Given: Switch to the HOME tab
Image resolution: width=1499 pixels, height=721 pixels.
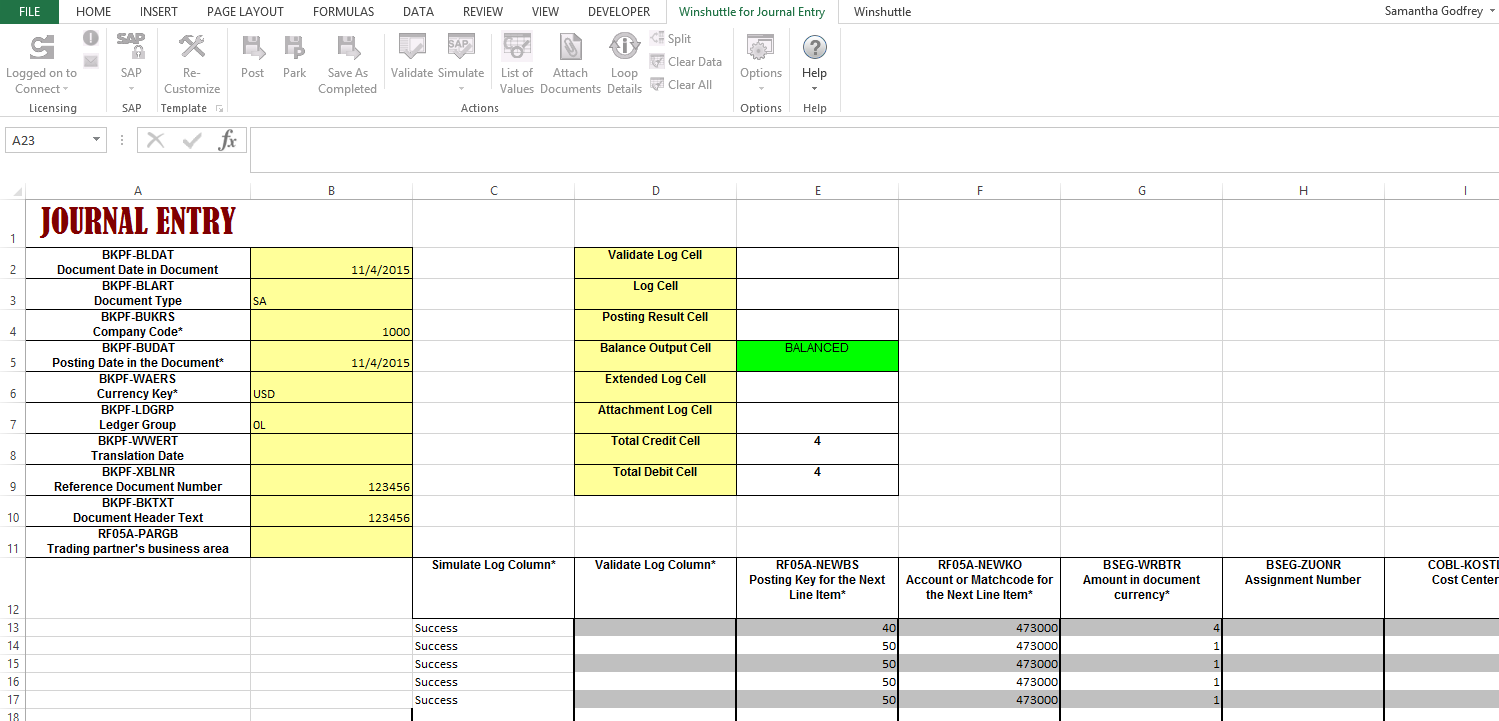Looking at the screenshot, I should (94, 12).
